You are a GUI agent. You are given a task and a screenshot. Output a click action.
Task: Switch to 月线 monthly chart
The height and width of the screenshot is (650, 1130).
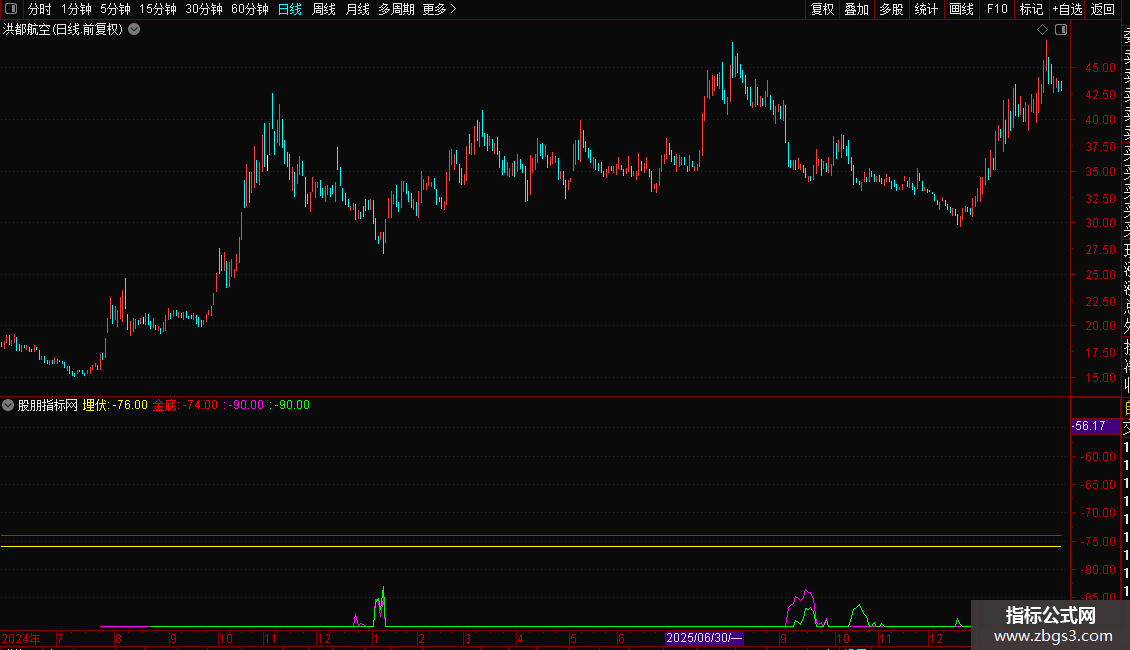(357, 9)
